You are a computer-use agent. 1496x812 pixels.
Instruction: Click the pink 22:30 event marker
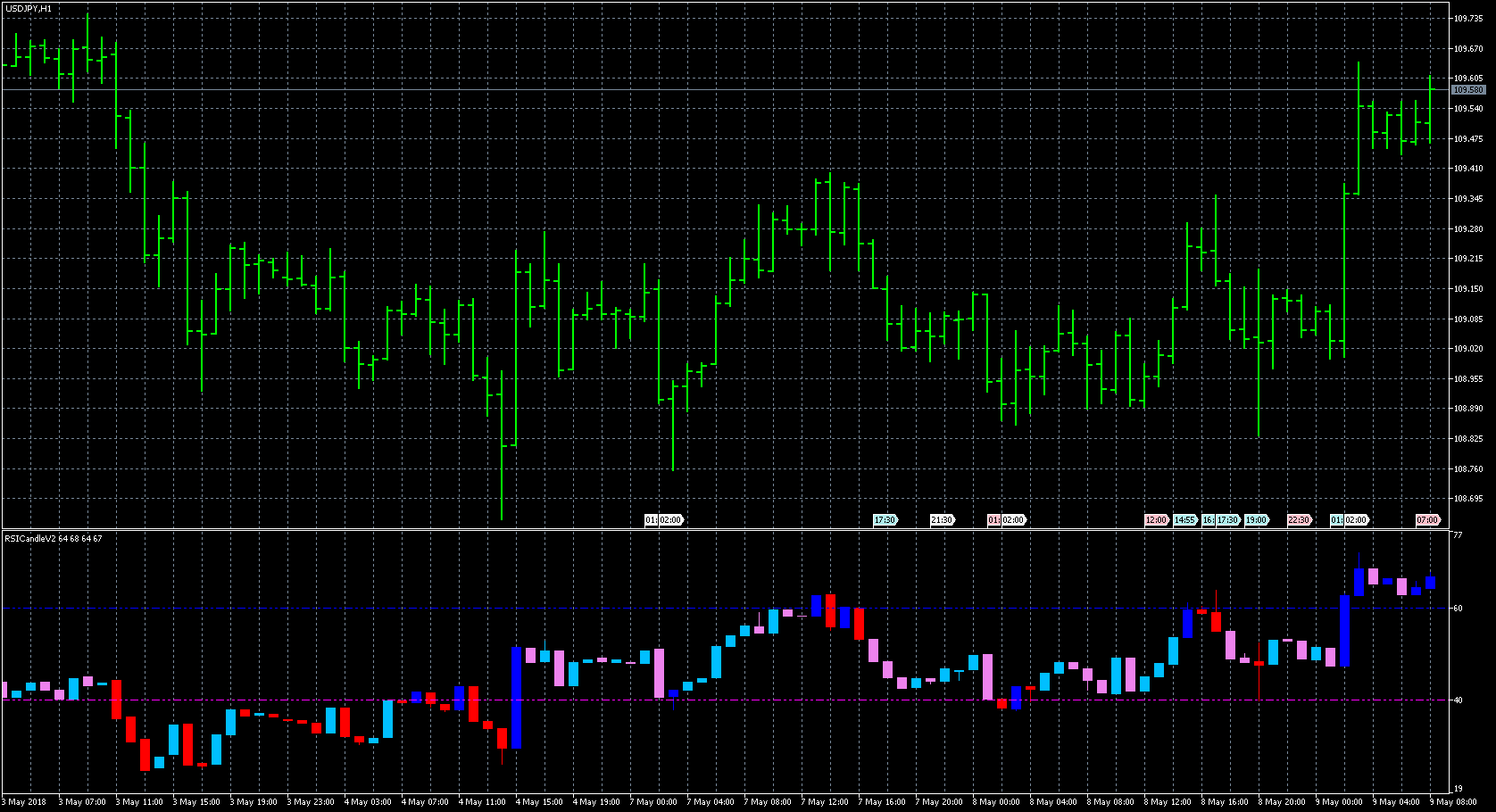tap(1299, 520)
